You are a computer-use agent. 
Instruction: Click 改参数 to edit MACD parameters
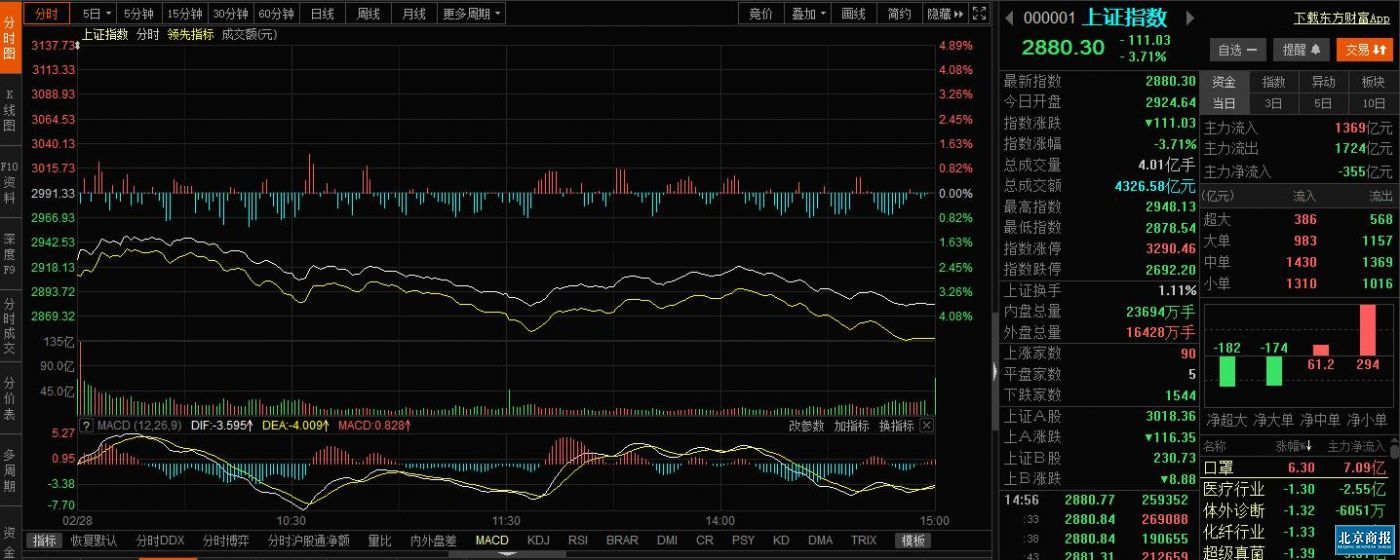pos(806,426)
